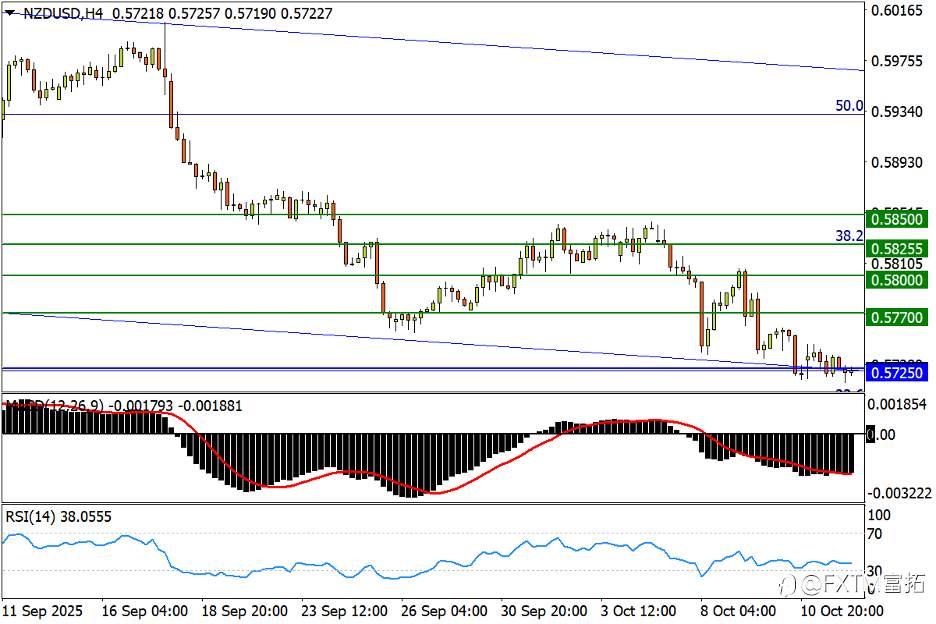
Task: Click the 0.59755 price axis value
Action: point(897,61)
